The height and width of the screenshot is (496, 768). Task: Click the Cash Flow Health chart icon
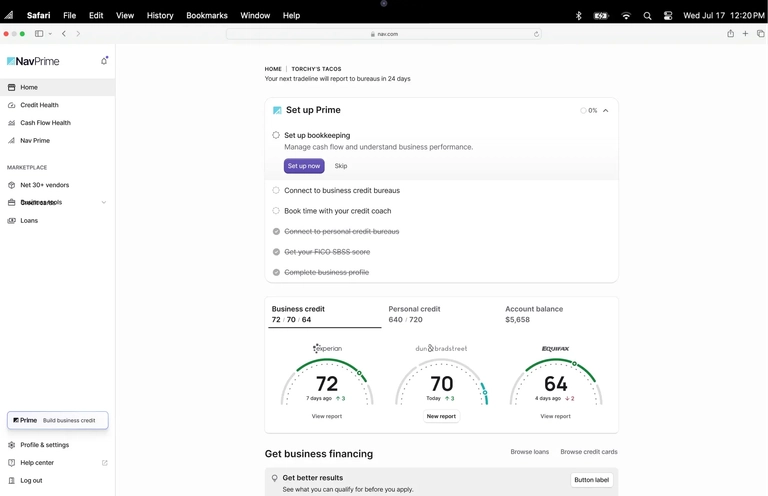pyautogui.click(x=12, y=122)
